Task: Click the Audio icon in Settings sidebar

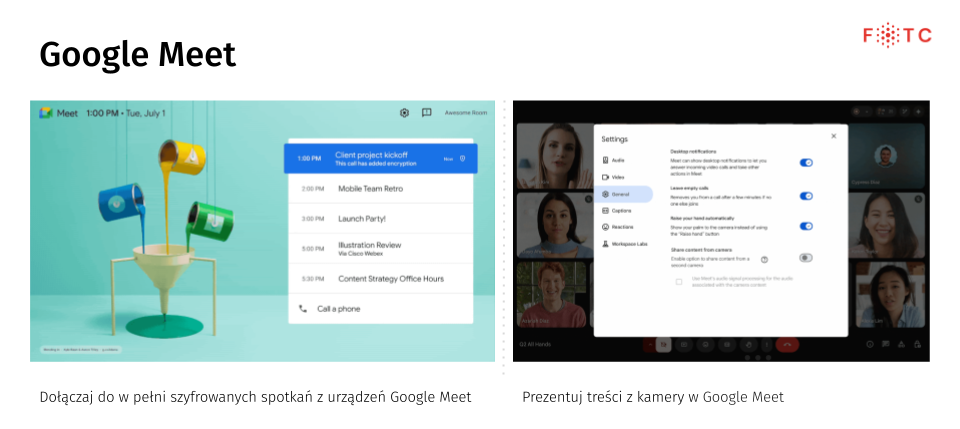Action: click(x=605, y=160)
